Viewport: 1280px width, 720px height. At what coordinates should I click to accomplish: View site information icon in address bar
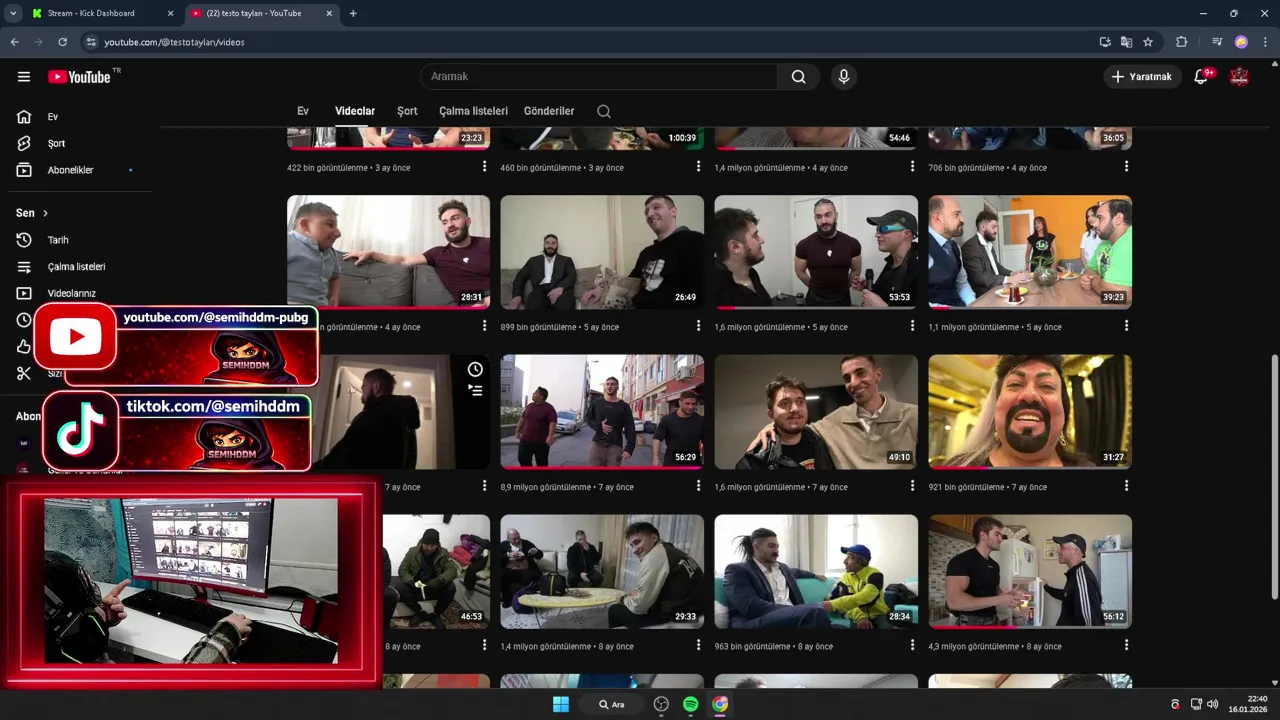coord(91,42)
